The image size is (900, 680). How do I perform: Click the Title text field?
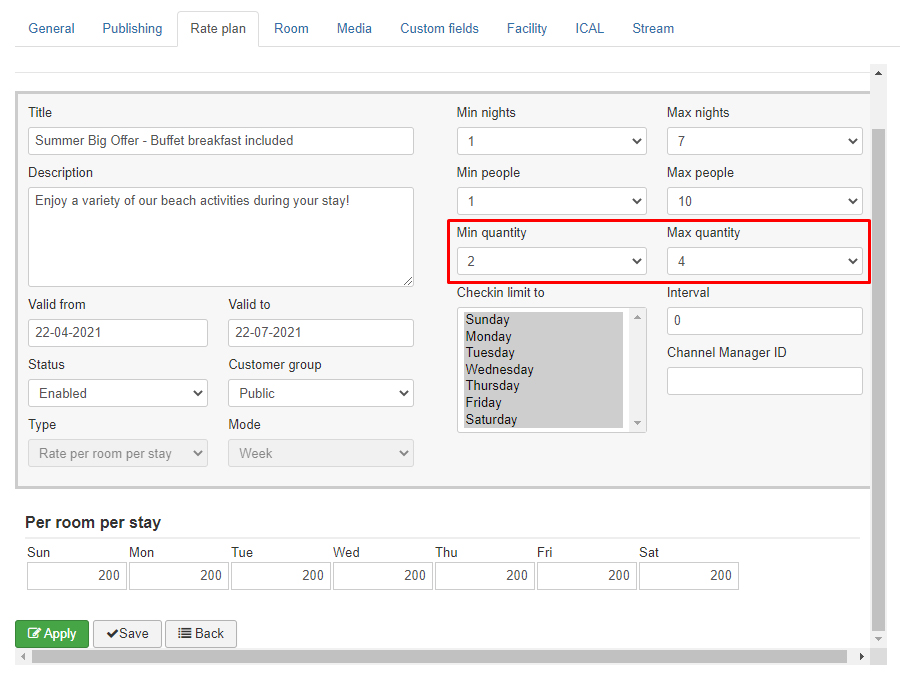point(220,141)
